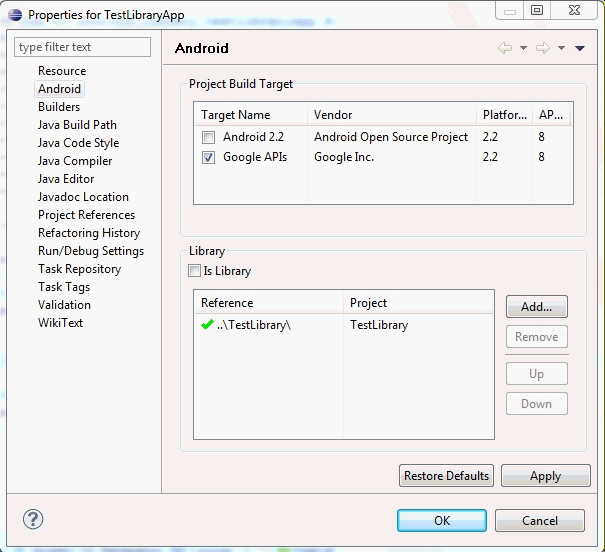Click the Android 2.2 target name

[253, 137]
